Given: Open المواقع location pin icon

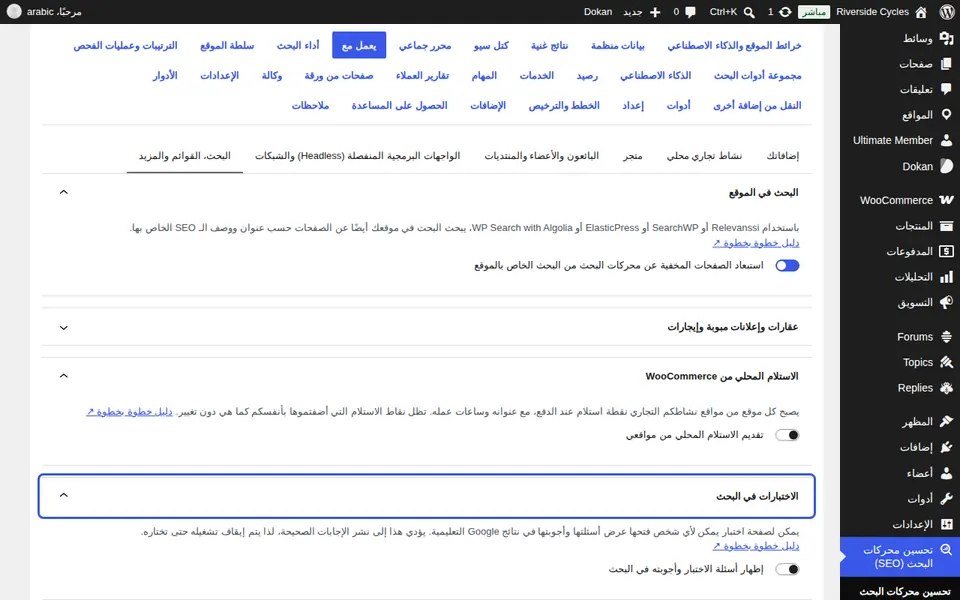Looking at the screenshot, I should 946,115.
